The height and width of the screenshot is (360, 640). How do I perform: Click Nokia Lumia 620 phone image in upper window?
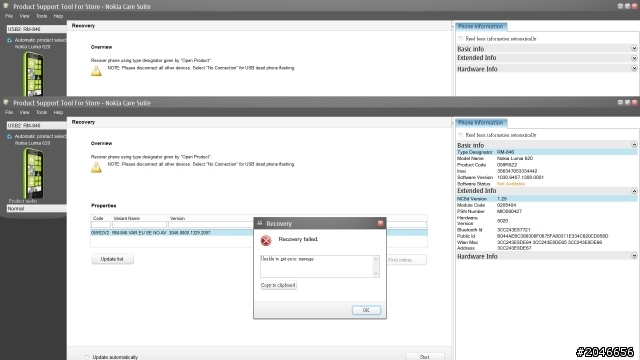point(33,74)
